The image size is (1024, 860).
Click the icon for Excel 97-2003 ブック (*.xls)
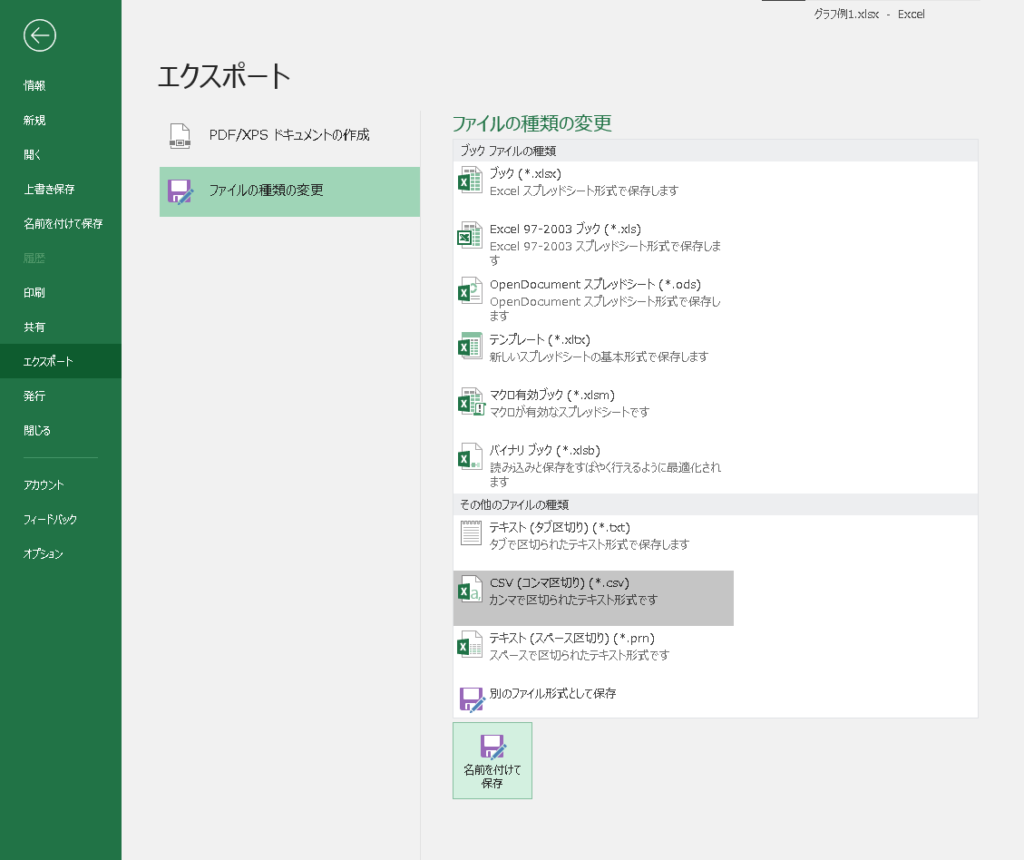pos(470,236)
